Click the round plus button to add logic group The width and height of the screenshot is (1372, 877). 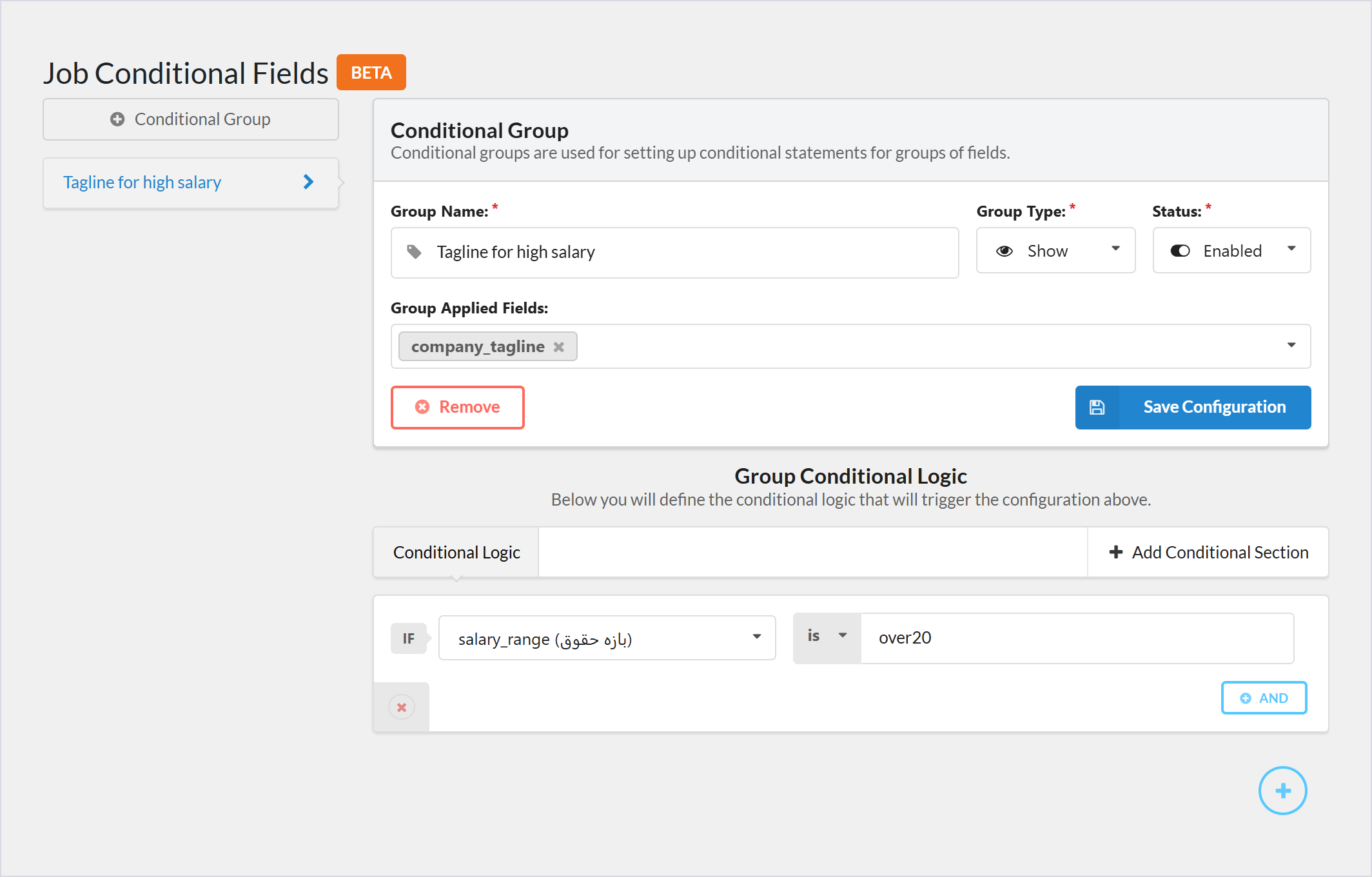(1282, 791)
